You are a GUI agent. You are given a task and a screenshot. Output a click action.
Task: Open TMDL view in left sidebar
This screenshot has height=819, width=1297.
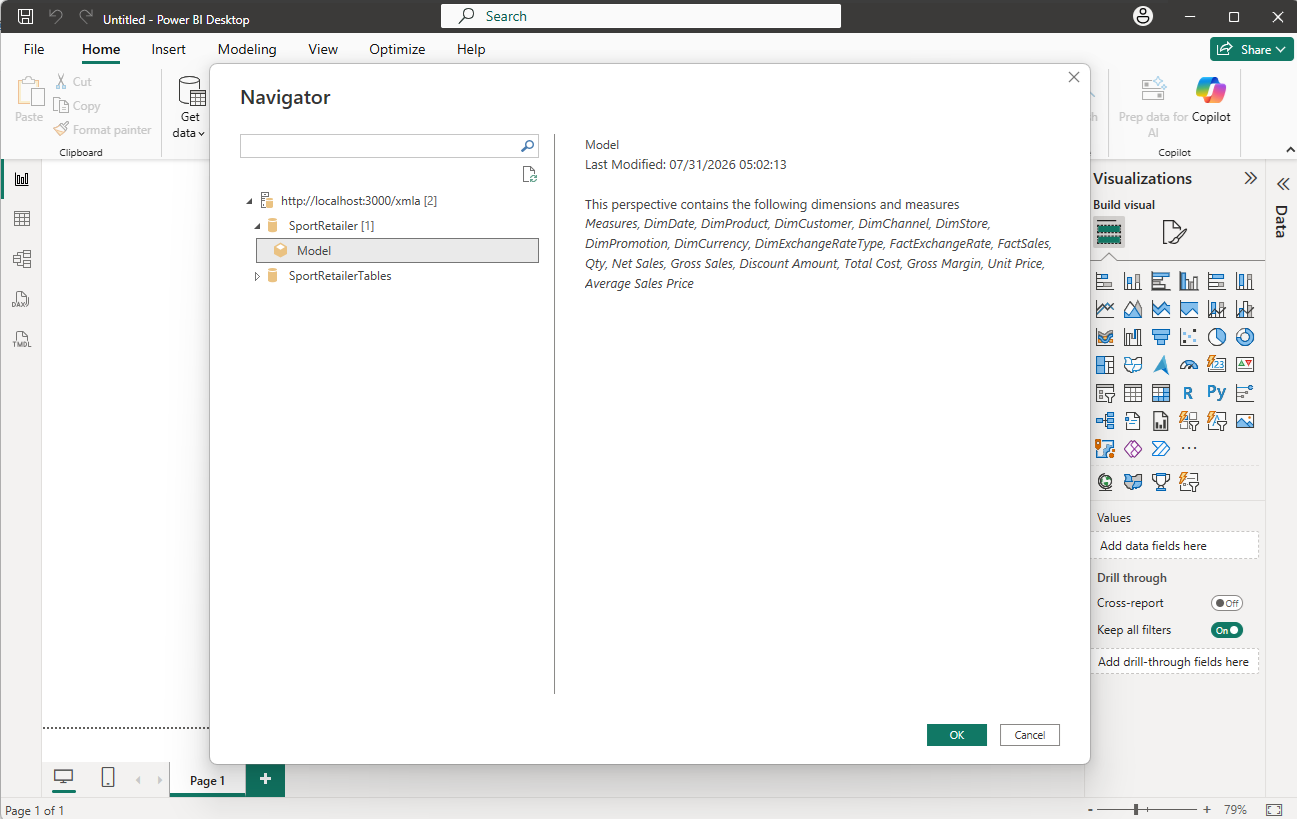tap(21, 339)
